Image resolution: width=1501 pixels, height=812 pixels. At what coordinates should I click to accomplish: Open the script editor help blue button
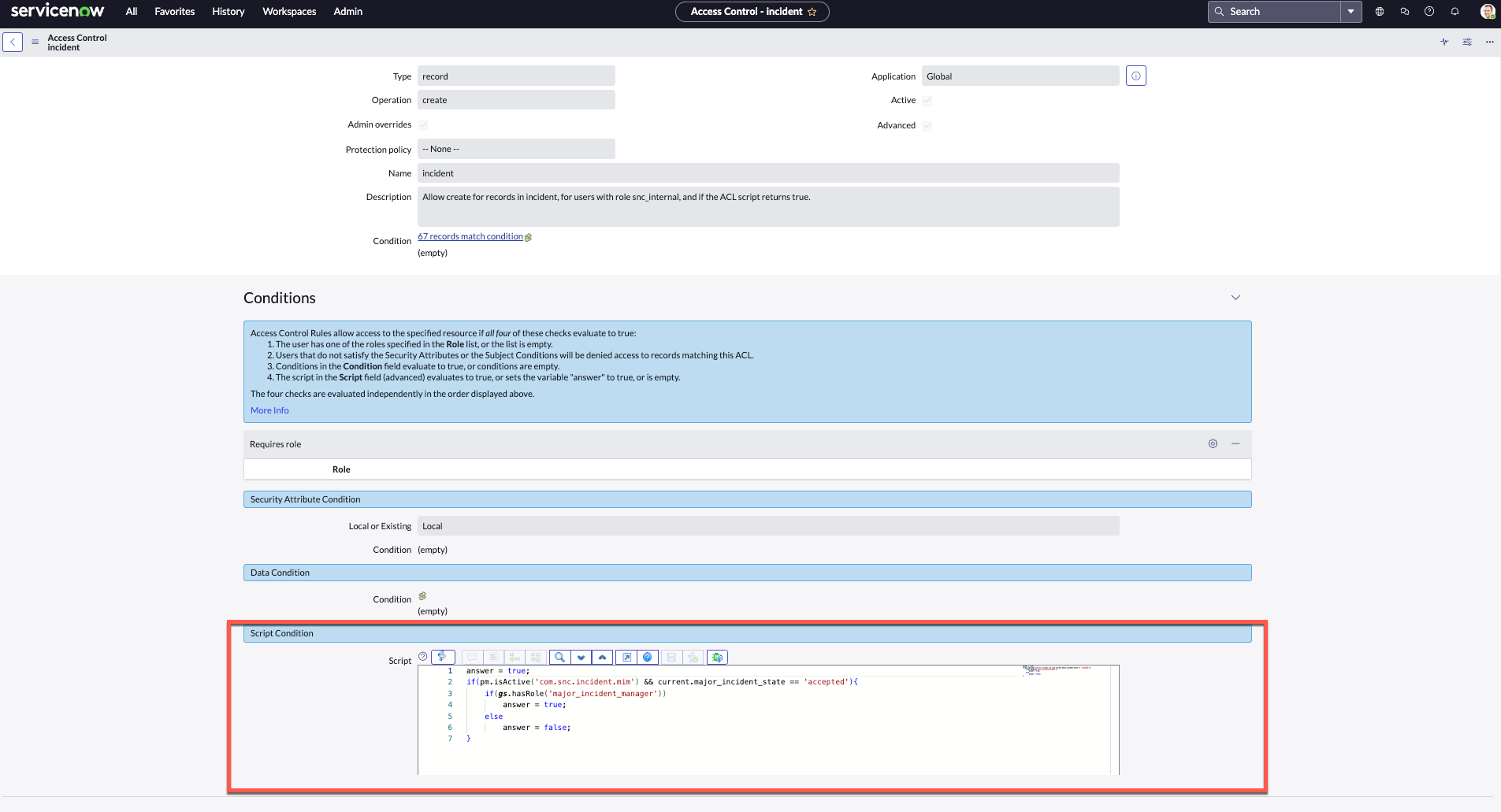point(648,657)
